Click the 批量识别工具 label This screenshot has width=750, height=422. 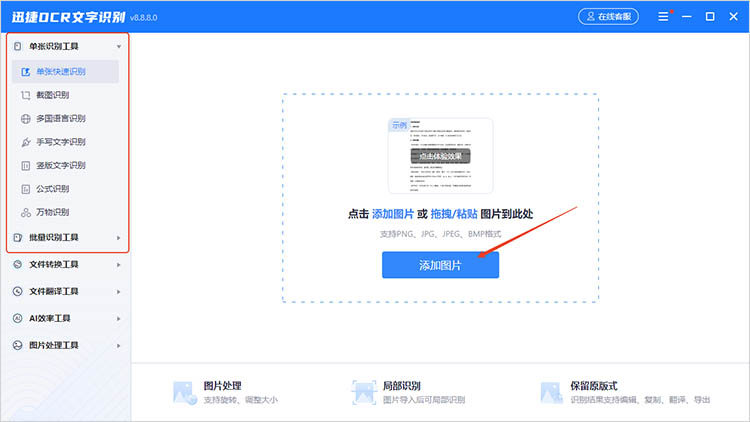tap(54, 237)
